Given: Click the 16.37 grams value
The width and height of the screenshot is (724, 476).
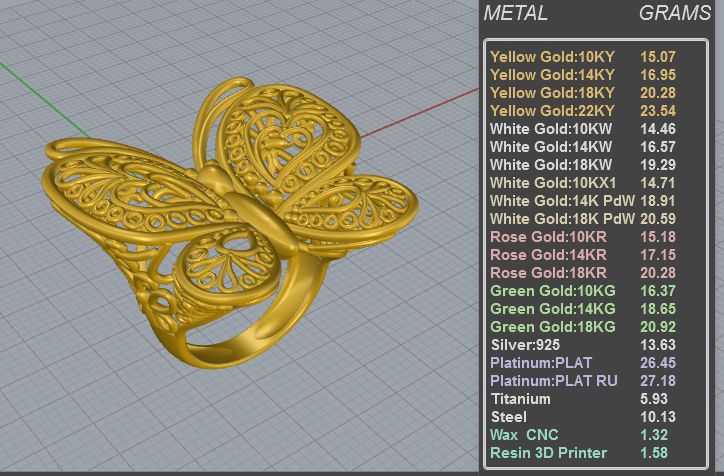Looking at the screenshot, I should pos(658,291).
